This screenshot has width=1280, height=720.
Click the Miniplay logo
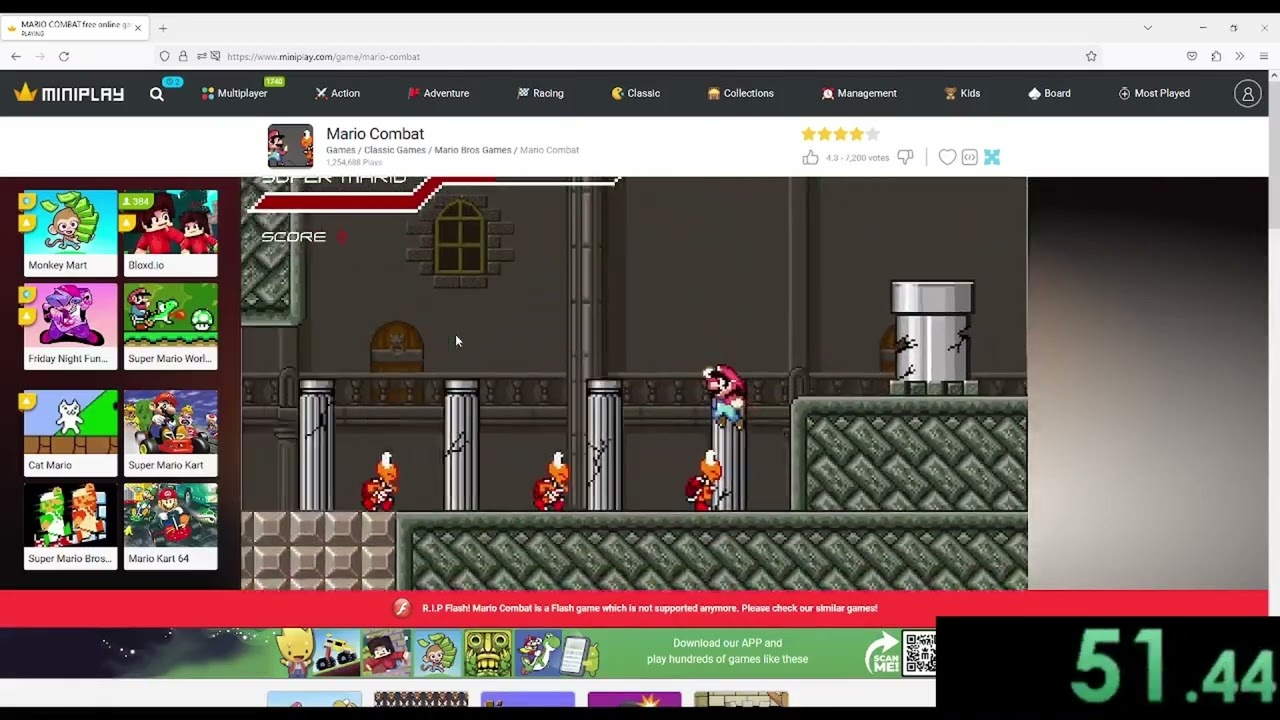coord(69,93)
